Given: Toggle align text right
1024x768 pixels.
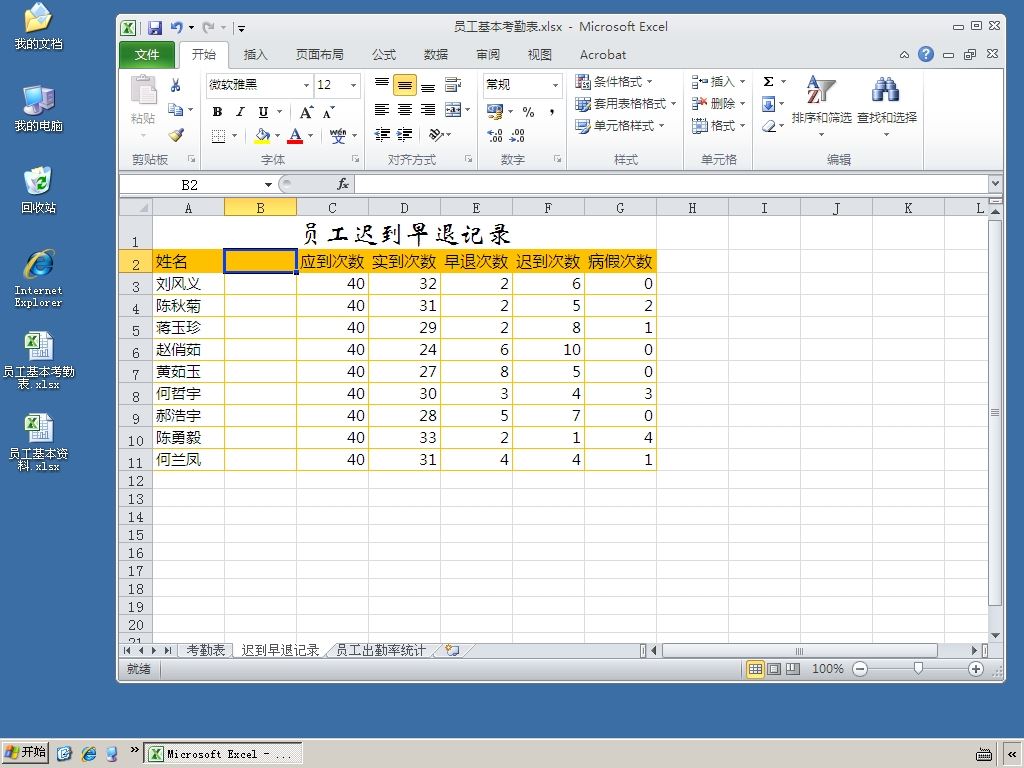Looking at the screenshot, I should coord(428,110).
